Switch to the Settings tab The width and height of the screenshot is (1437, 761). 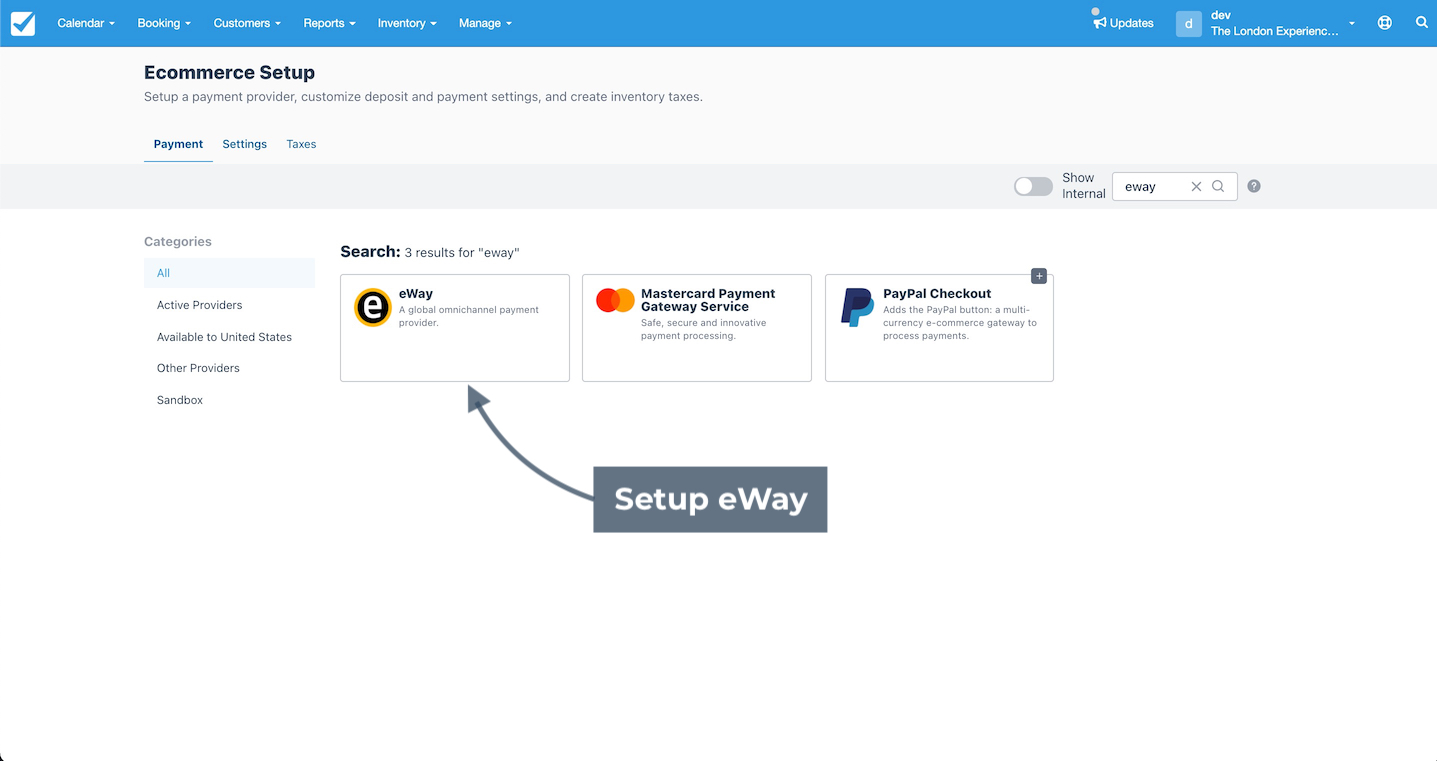[x=244, y=144]
